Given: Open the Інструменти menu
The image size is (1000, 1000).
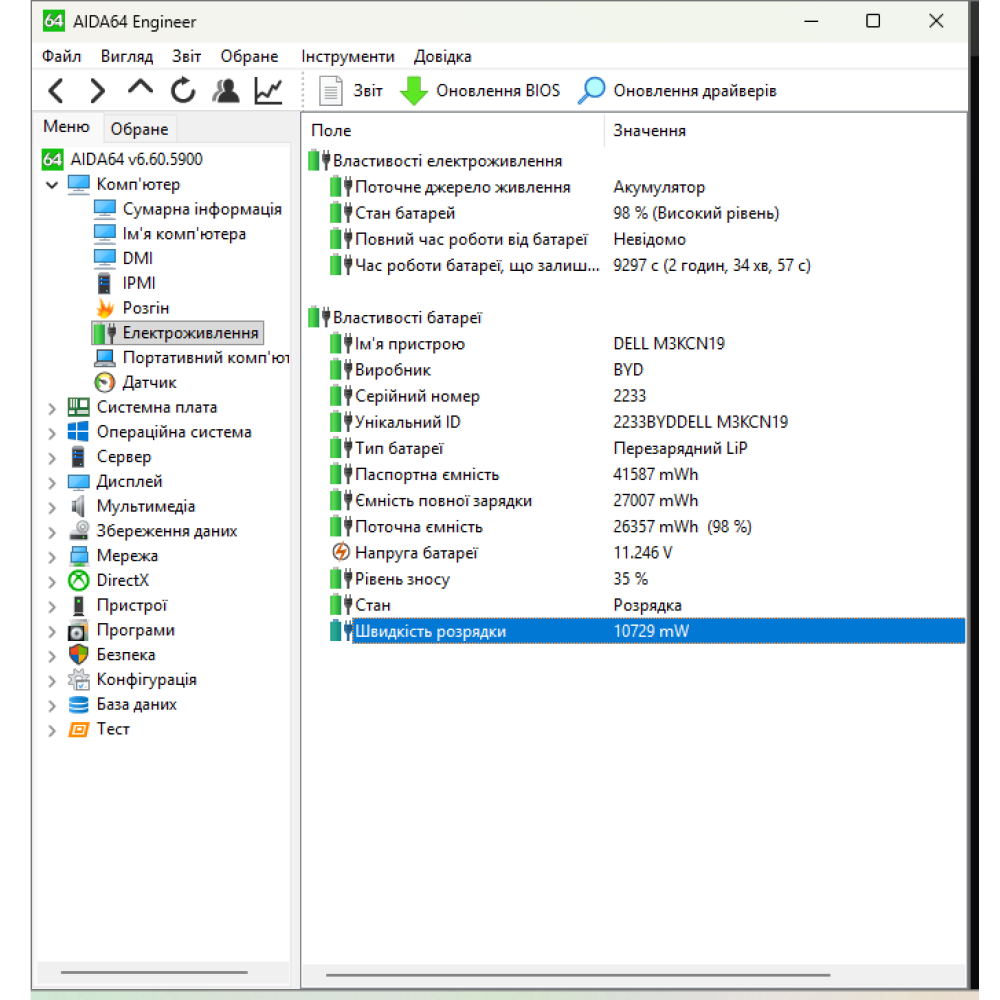Looking at the screenshot, I should click(348, 56).
